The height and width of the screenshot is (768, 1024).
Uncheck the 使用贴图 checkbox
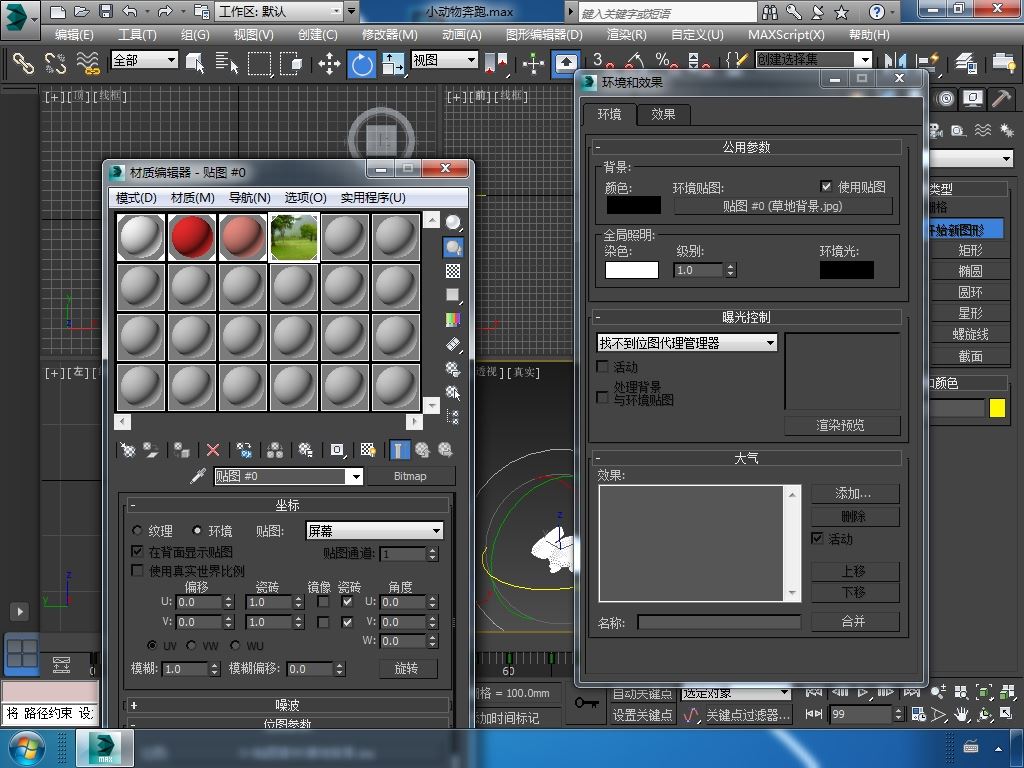tap(826, 187)
